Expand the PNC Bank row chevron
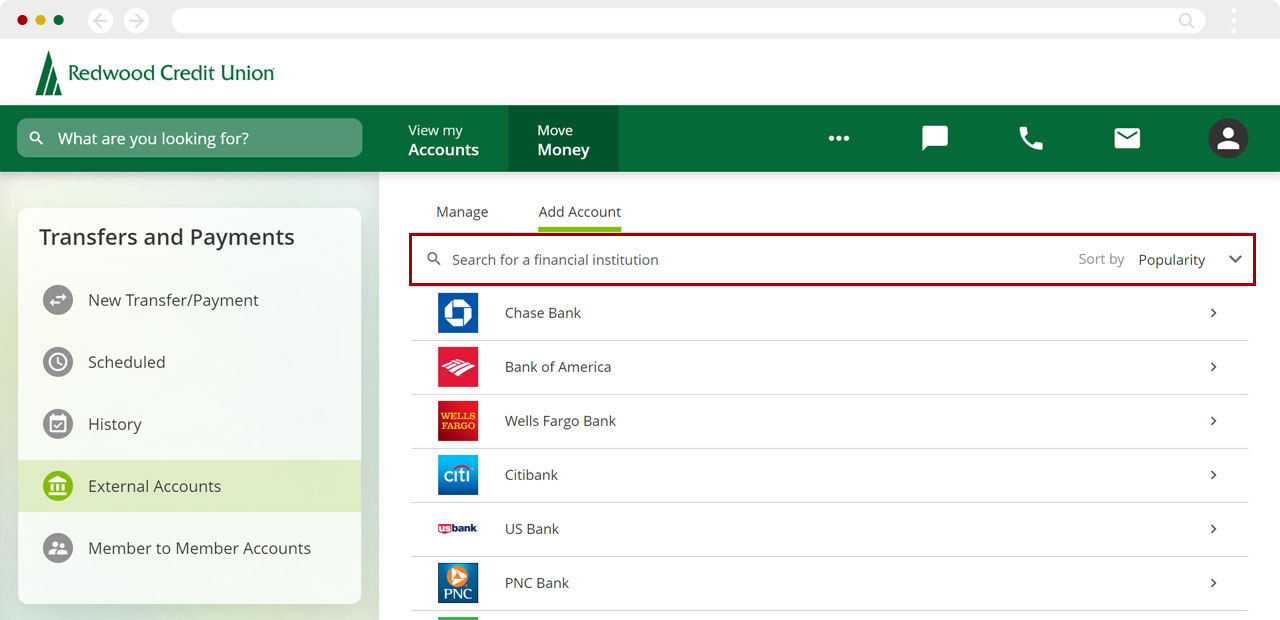This screenshot has height=620, width=1280. 1213,583
